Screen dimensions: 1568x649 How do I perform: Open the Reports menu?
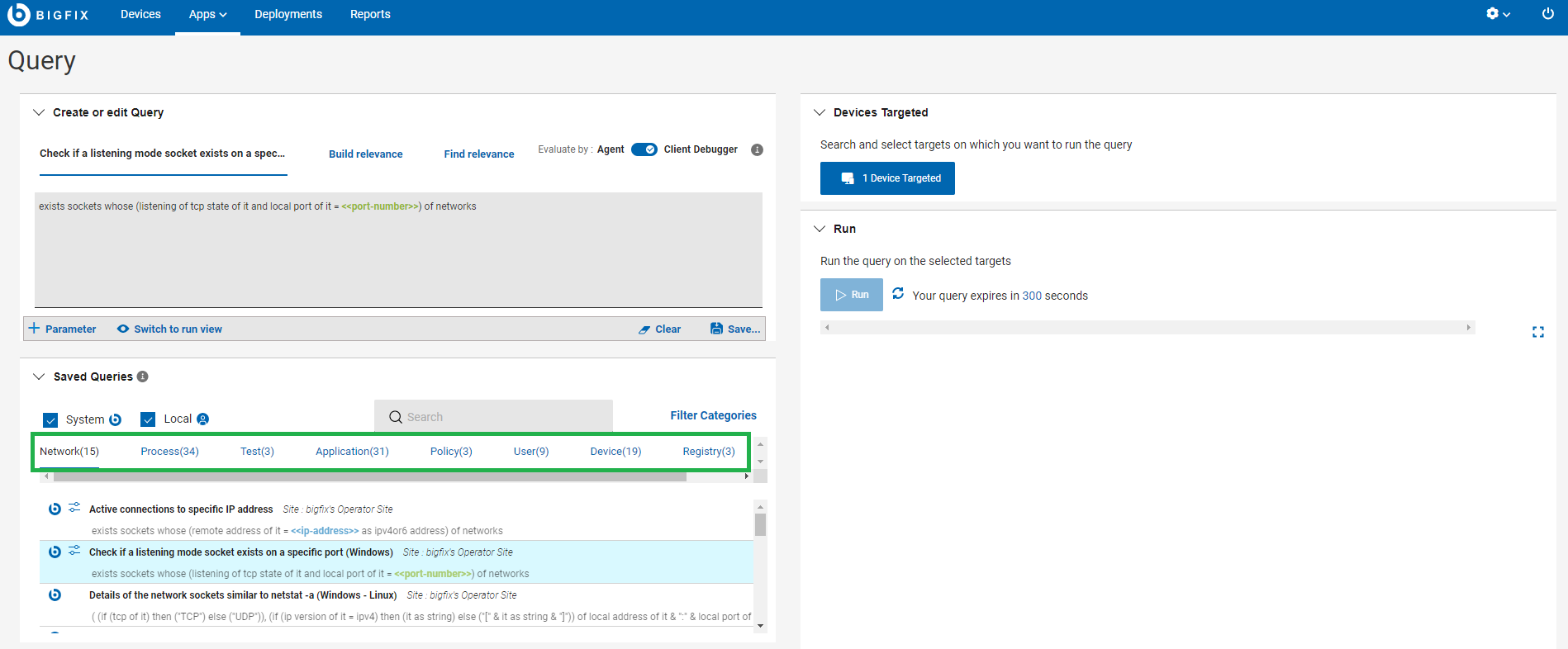point(370,15)
